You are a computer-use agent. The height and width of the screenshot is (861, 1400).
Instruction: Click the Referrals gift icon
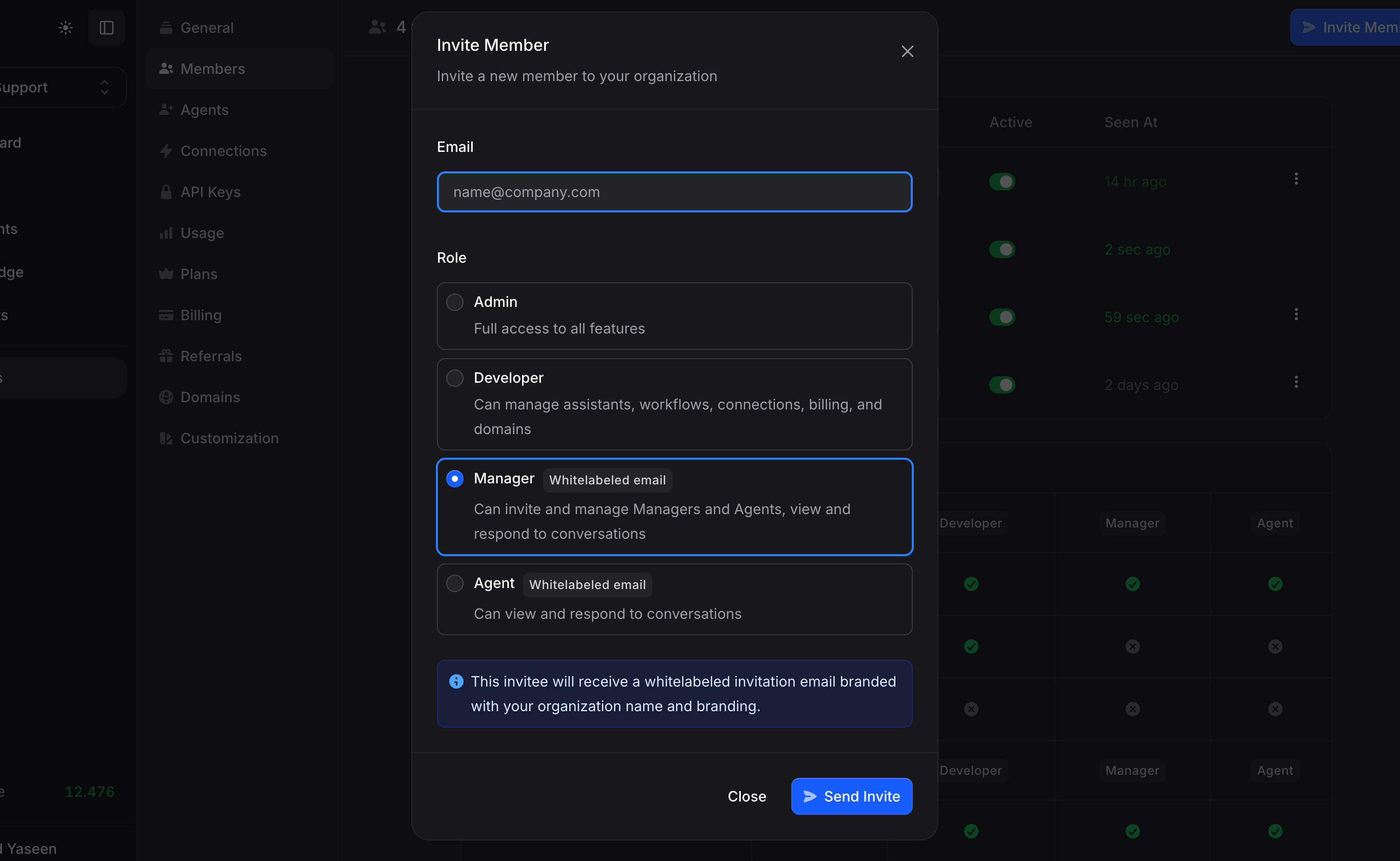(166, 356)
